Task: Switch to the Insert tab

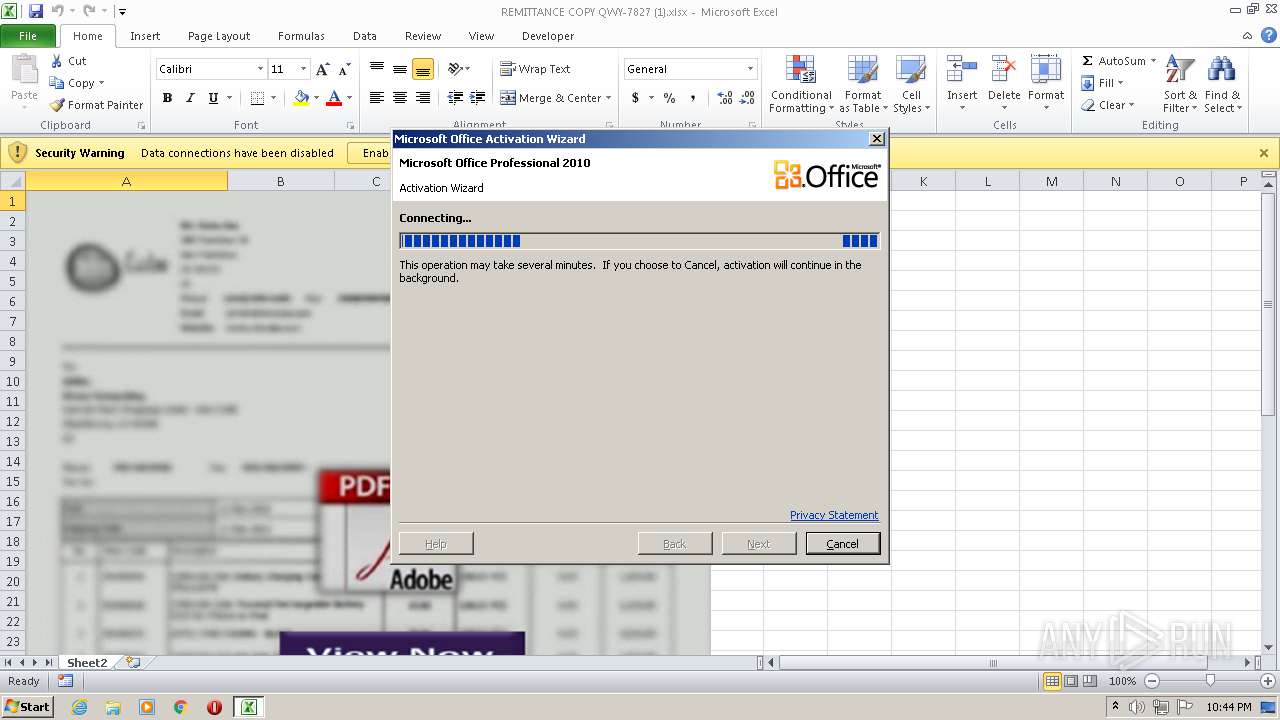Action: [145, 36]
